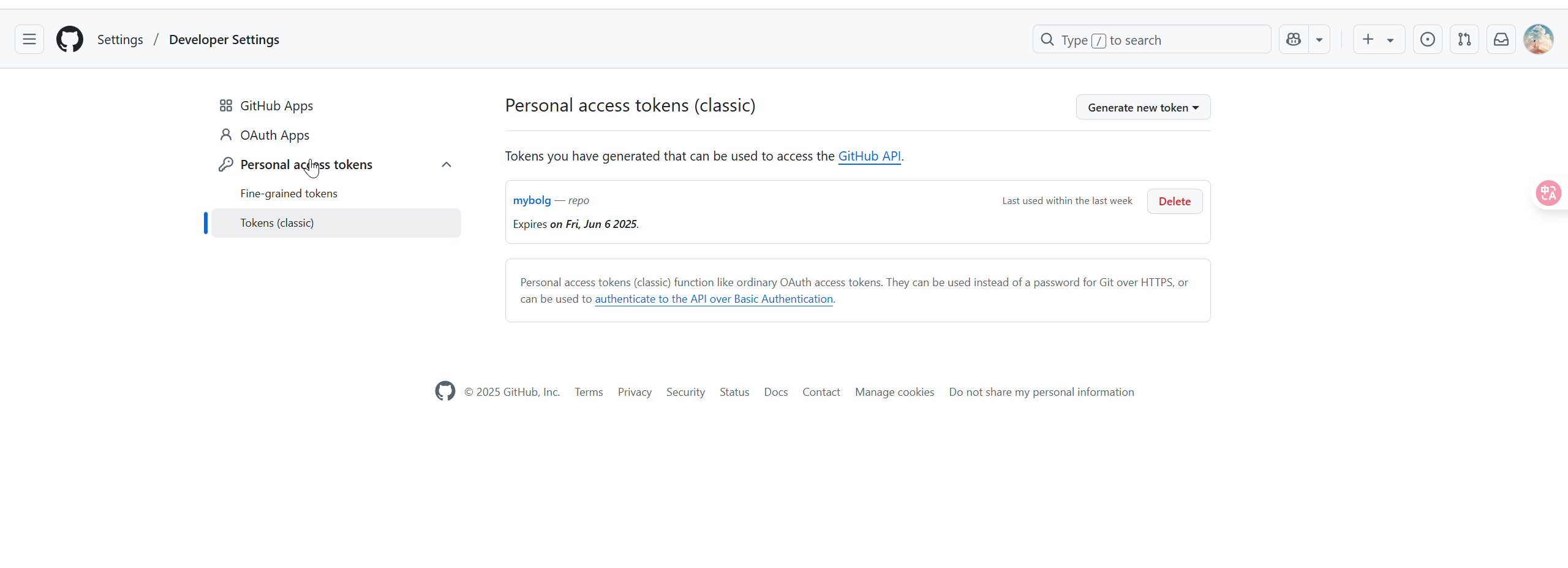1568x568 pixels.
Task: Select Tokens (classic) in sidebar
Action: click(x=277, y=223)
